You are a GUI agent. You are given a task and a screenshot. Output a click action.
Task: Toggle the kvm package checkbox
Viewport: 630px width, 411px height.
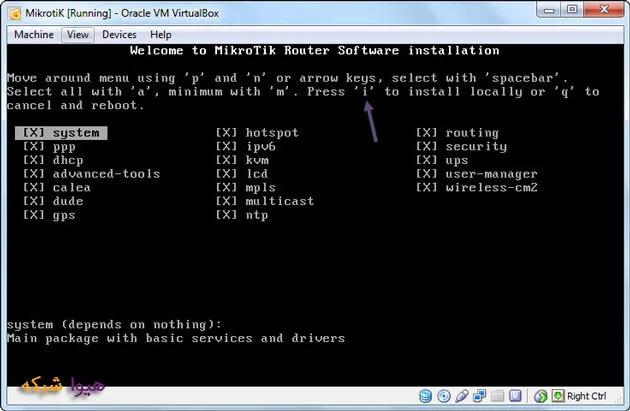click(x=226, y=160)
